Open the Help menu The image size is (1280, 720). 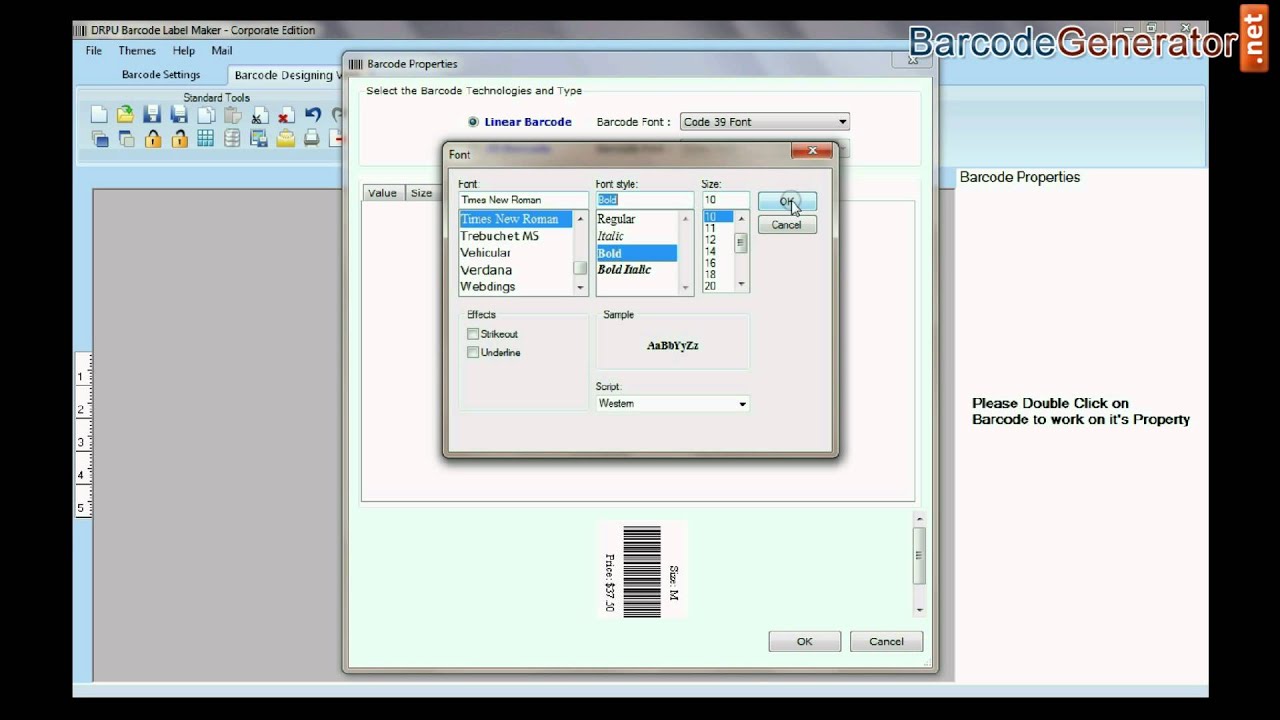pos(184,51)
